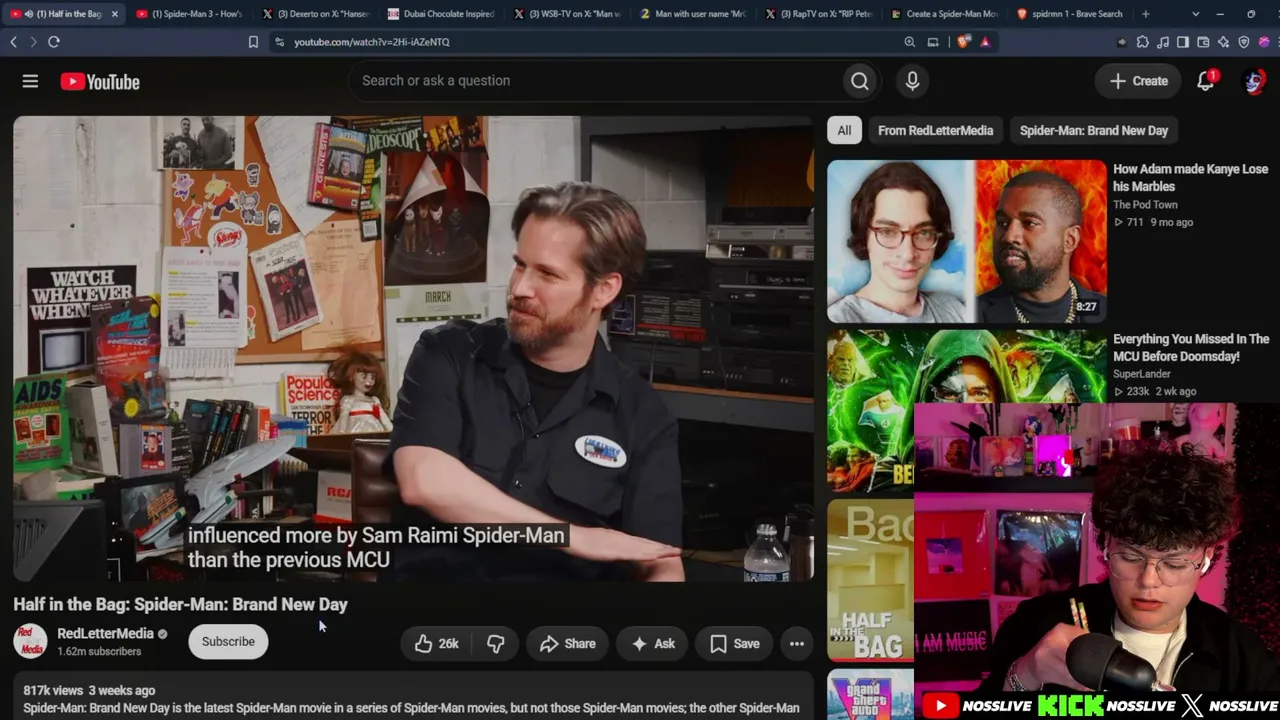Toggle the browser sidebar panel
Image resolution: width=1280 pixels, height=720 pixels.
(1183, 42)
